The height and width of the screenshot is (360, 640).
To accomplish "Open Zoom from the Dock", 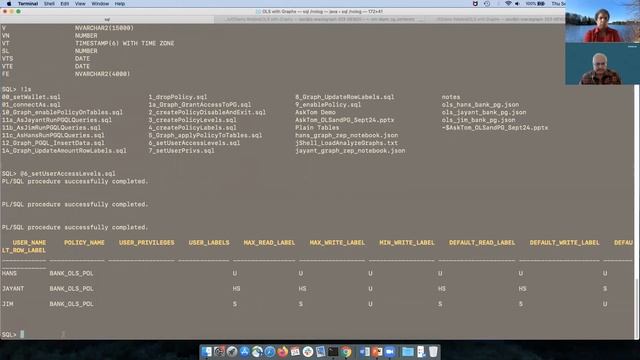I will 390,351.
